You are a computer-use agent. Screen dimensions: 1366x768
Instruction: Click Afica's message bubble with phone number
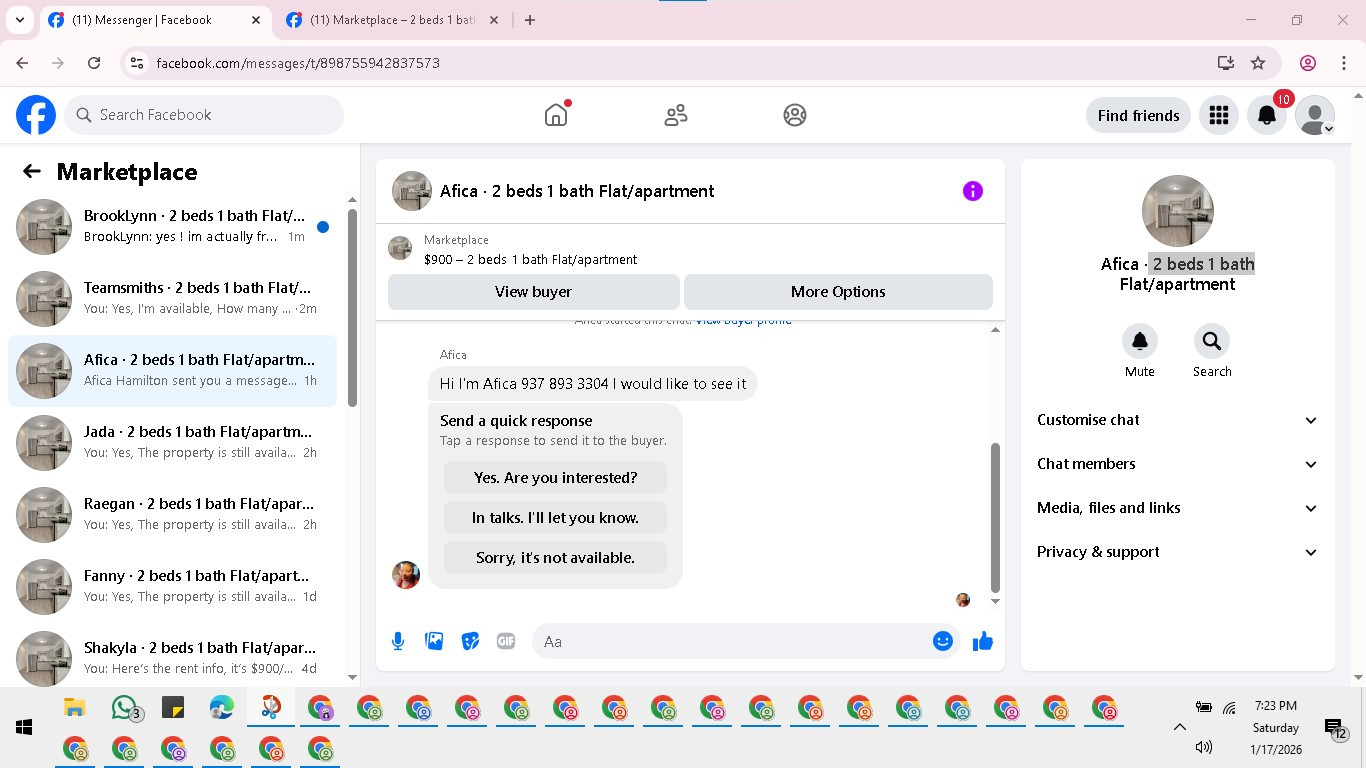point(593,384)
